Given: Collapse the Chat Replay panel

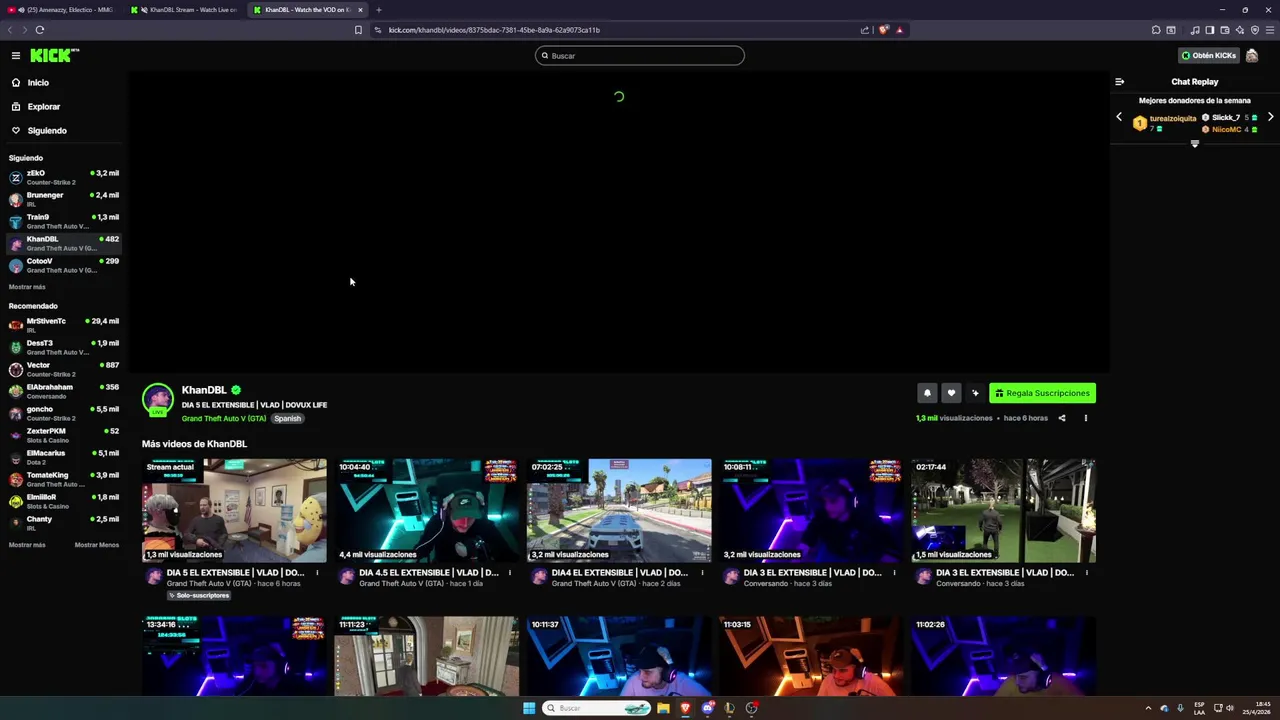Looking at the screenshot, I should [x=1120, y=82].
